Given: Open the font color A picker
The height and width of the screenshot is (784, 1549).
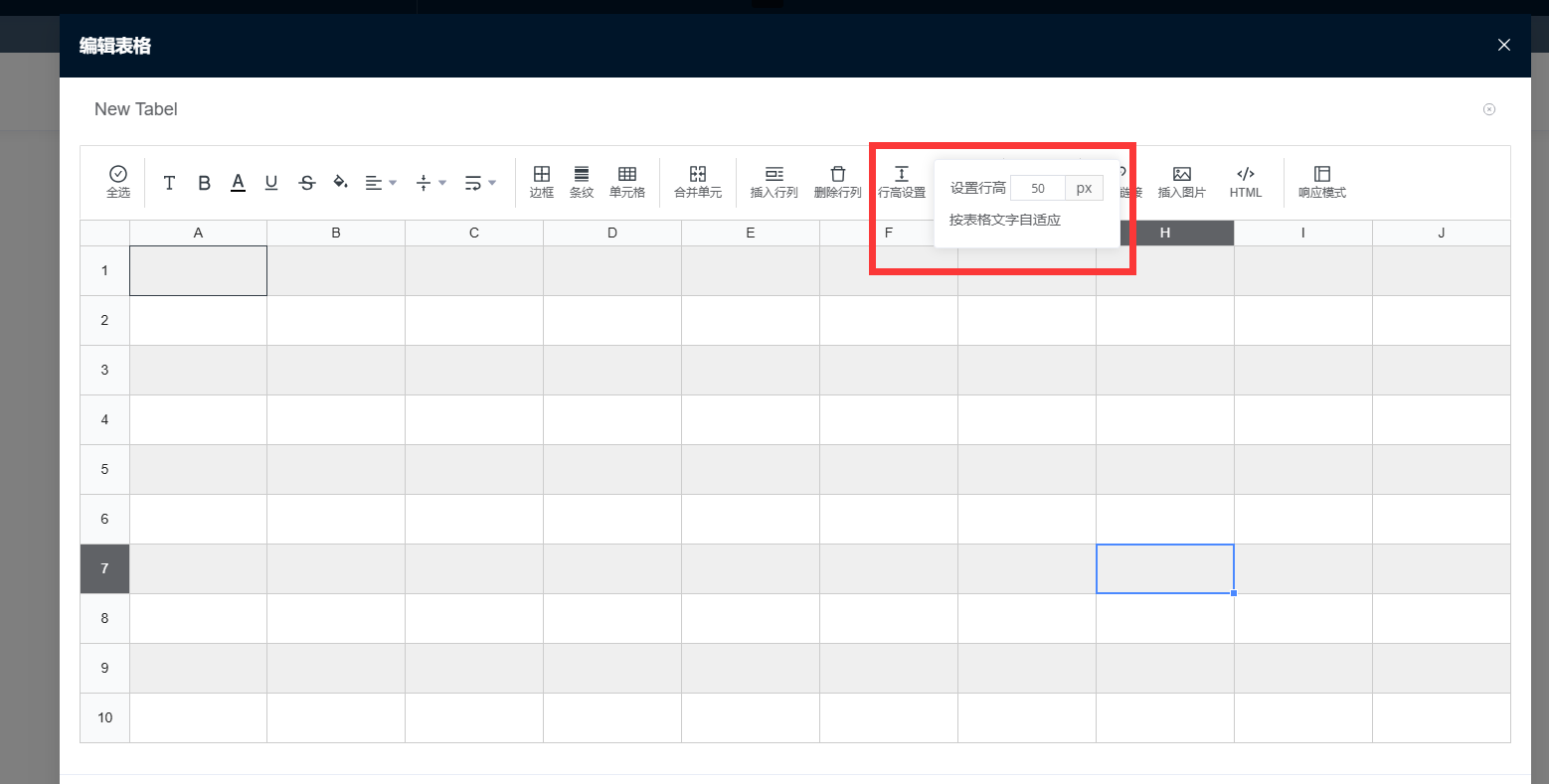Looking at the screenshot, I should point(238,183).
